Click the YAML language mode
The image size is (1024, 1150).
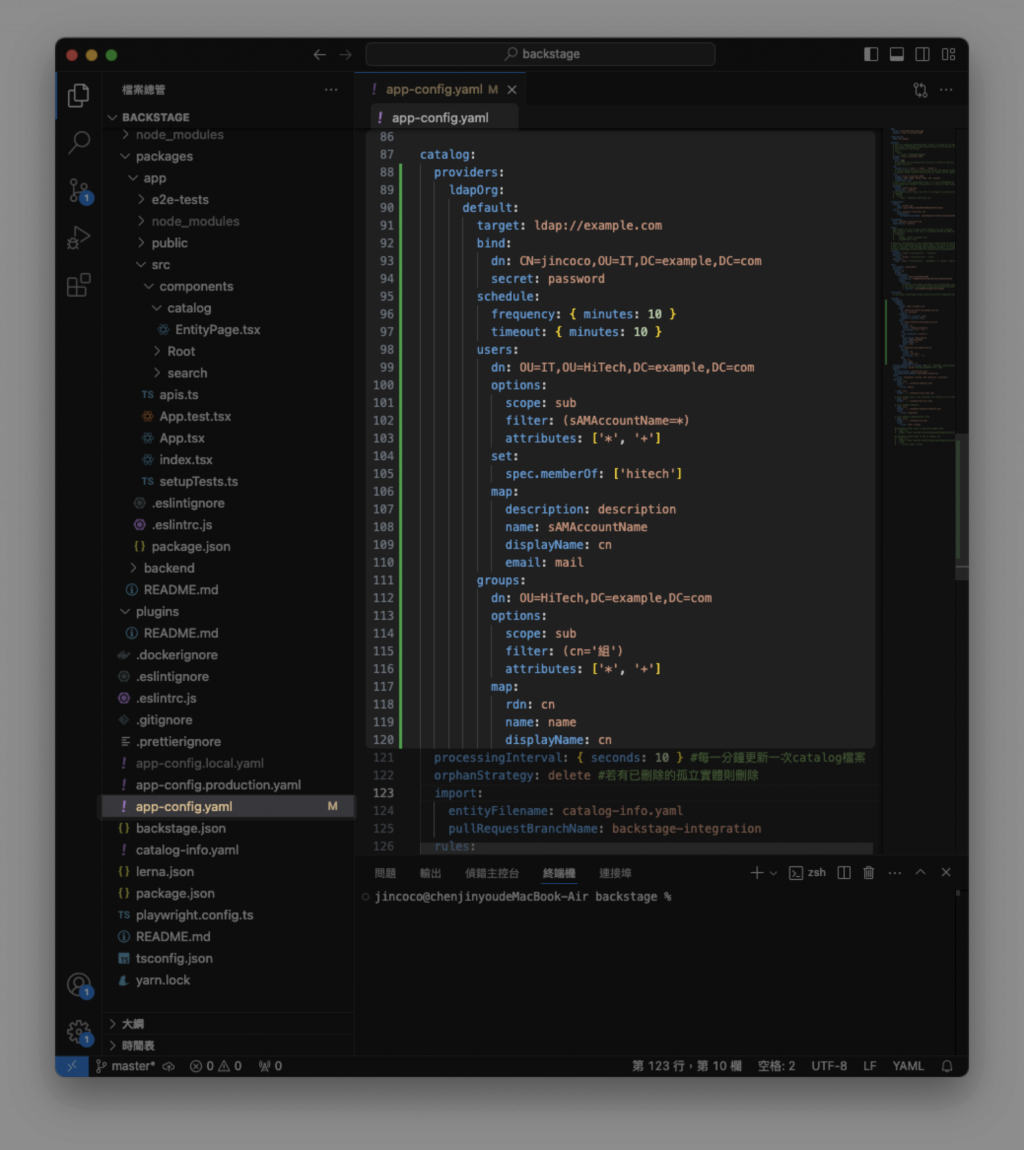pos(908,1066)
